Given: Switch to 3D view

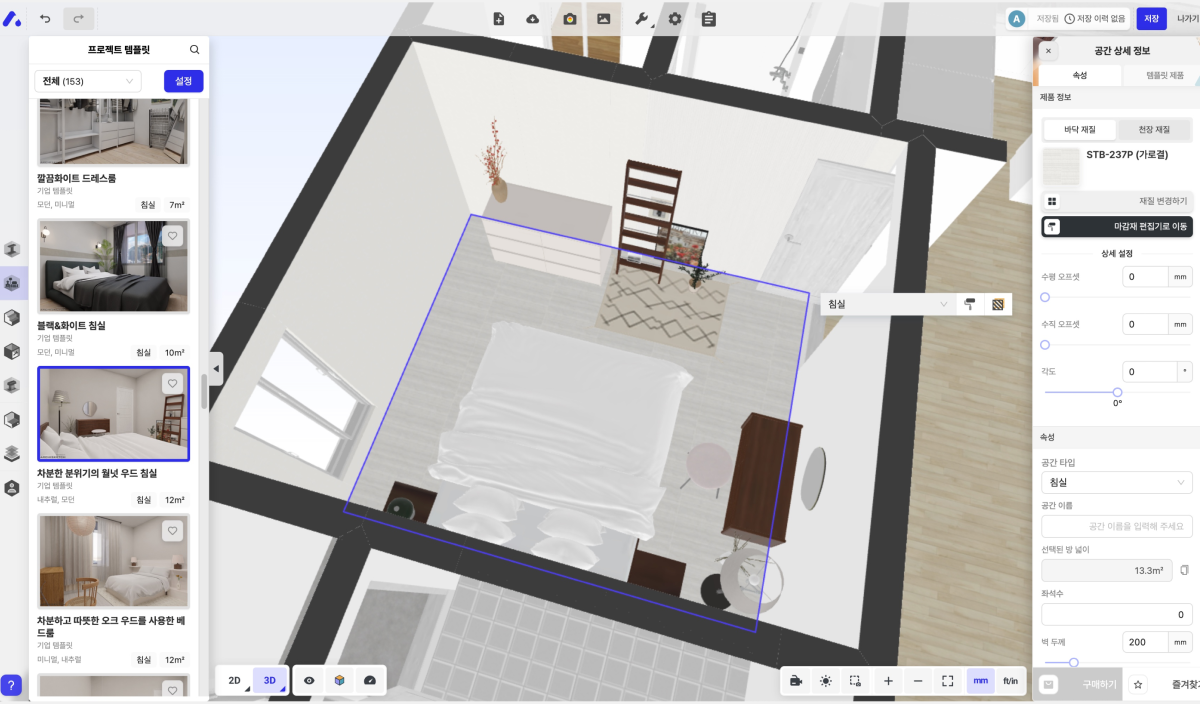Looking at the screenshot, I should point(270,680).
